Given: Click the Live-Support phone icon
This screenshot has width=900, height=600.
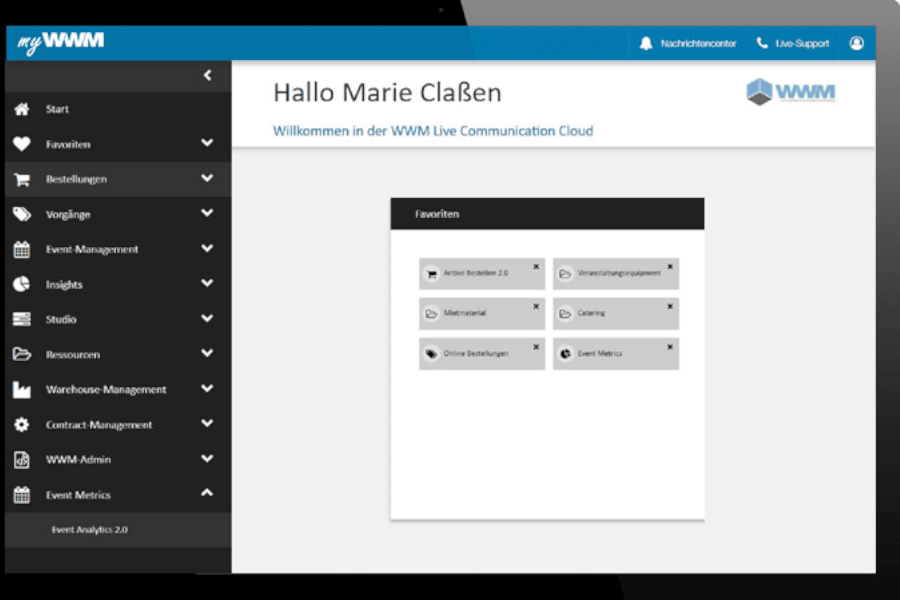Looking at the screenshot, I should click(x=762, y=43).
